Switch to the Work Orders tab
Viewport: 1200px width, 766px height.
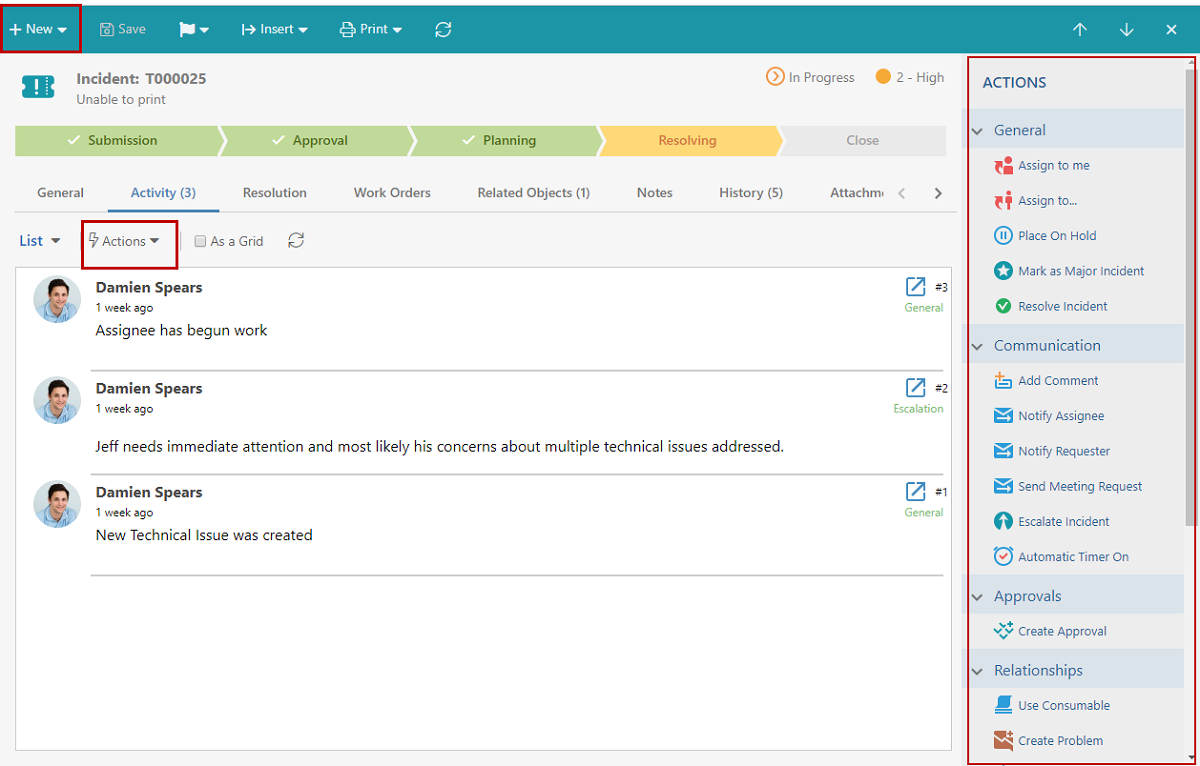(392, 192)
